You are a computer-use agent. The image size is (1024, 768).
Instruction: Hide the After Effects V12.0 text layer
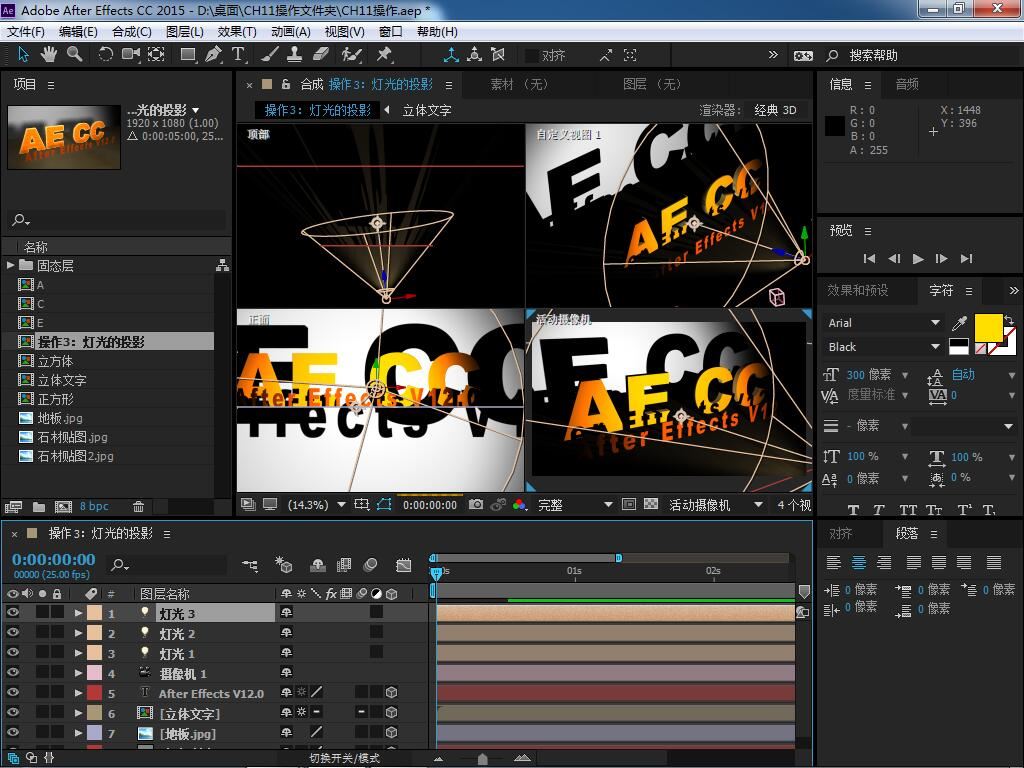12,693
